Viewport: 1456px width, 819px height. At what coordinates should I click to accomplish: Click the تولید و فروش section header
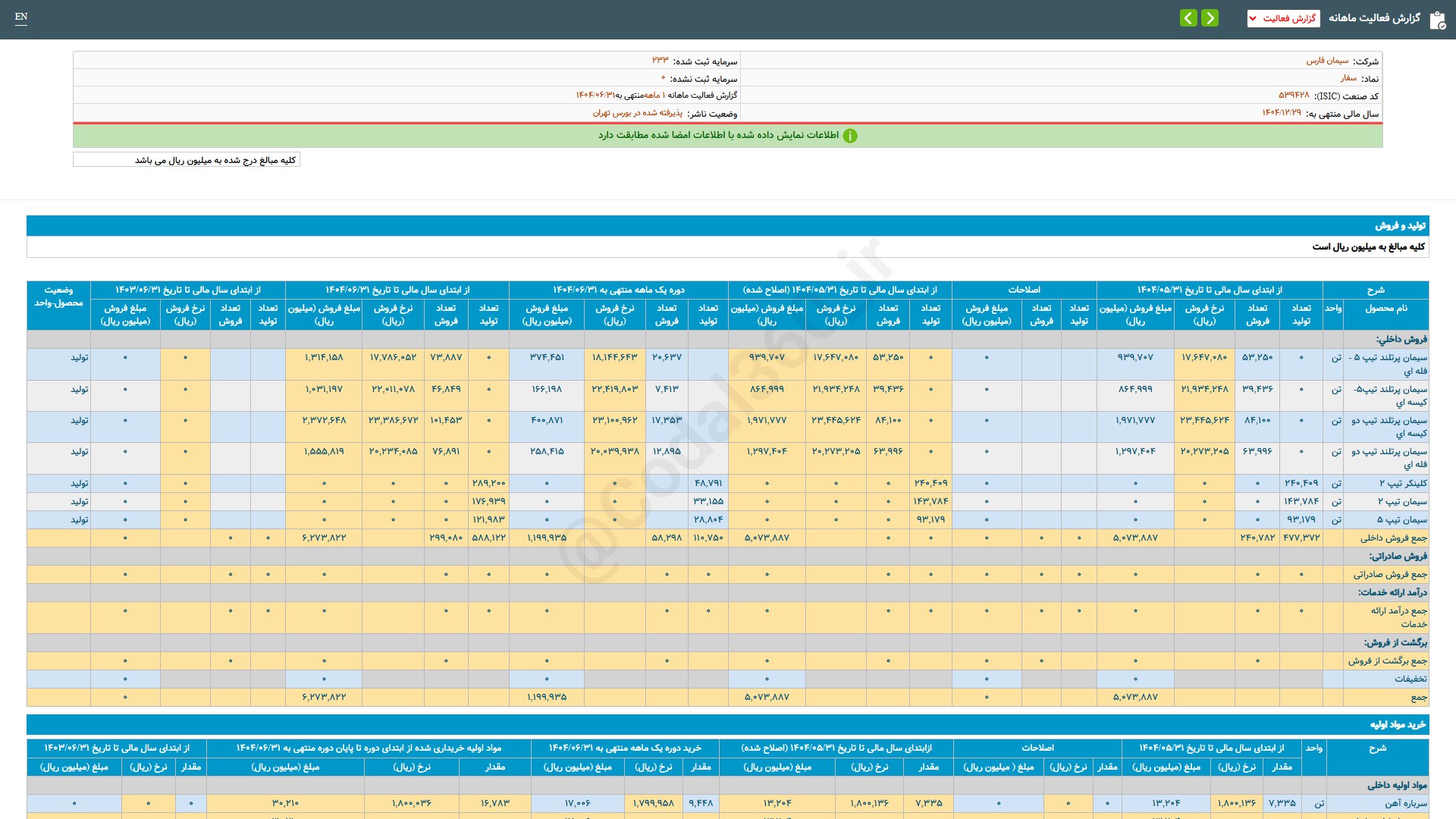tap(1401, 226)
